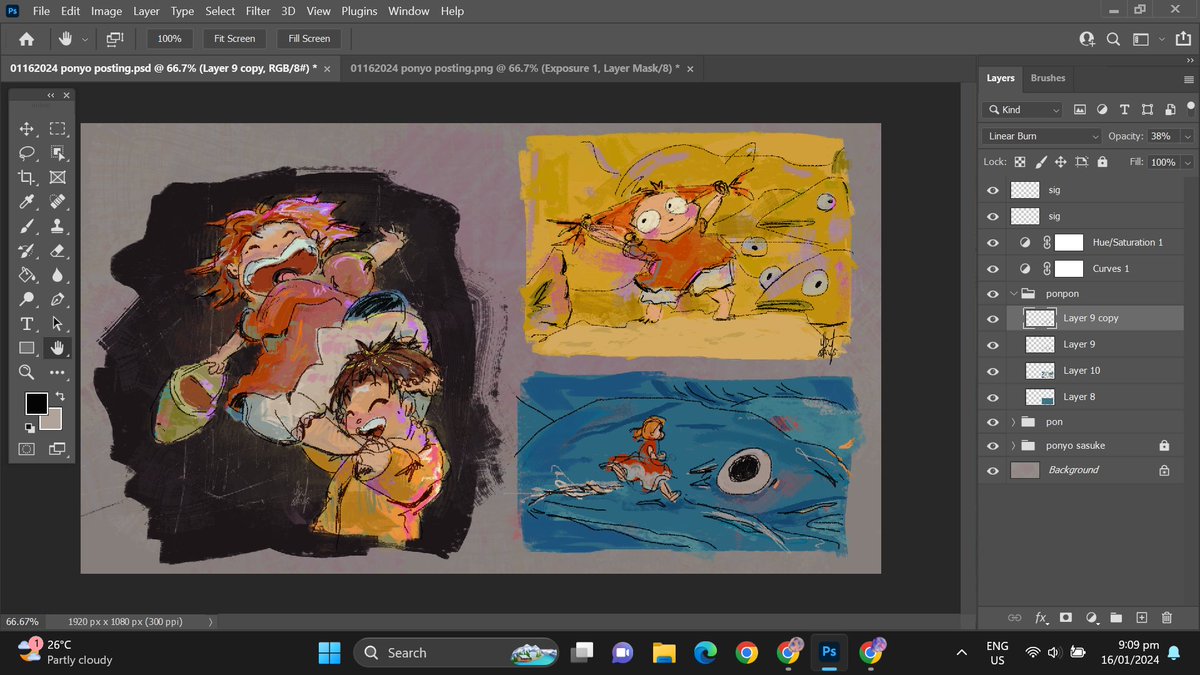
Task: Select the Pen tool
Action: click(x=58, y=299)
